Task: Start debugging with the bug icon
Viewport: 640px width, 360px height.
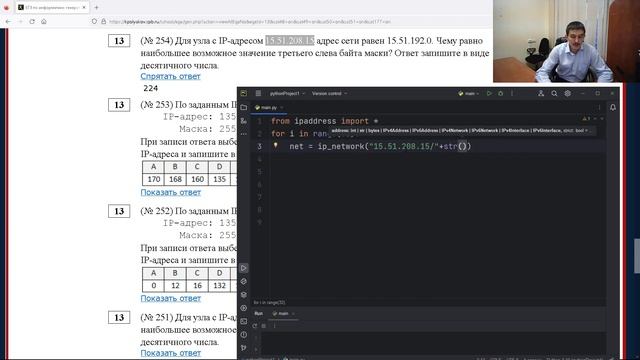Action: click(500, 93)
